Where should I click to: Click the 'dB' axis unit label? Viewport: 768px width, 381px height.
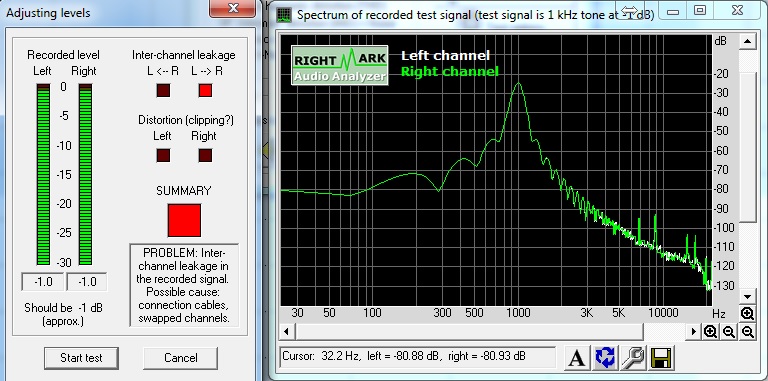[x=720, y=41]
